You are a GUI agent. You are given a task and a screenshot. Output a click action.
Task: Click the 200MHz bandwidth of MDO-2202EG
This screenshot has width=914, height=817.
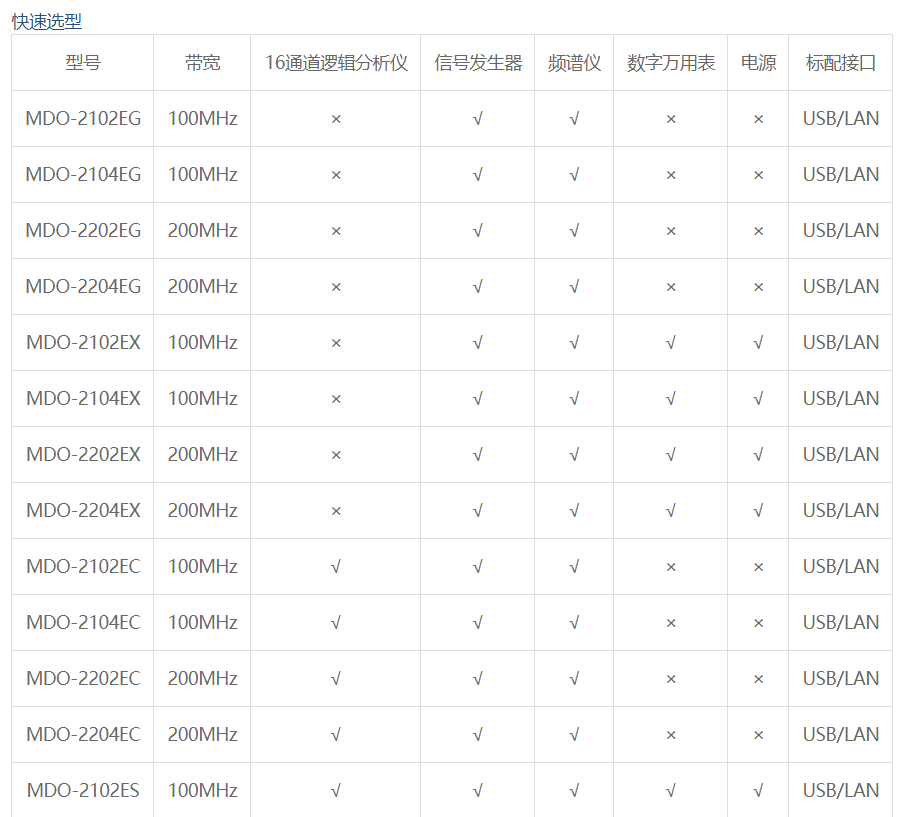(x=202, y=231)
